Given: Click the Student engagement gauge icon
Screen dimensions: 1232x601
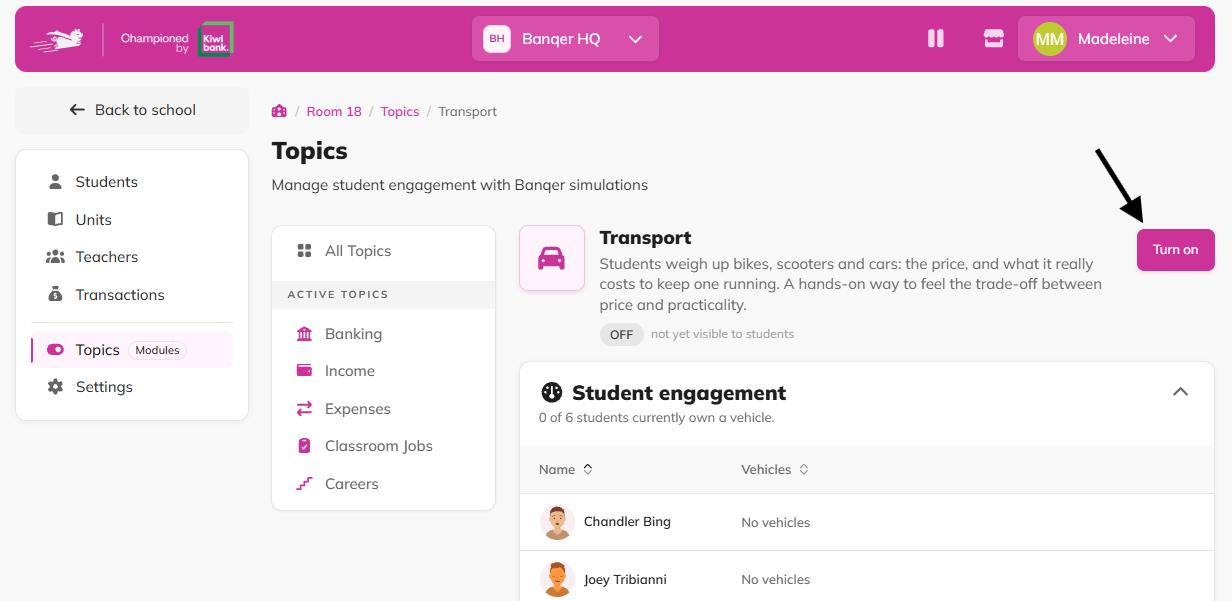Looking at the screenshot, I should click(x=551, y=392).
